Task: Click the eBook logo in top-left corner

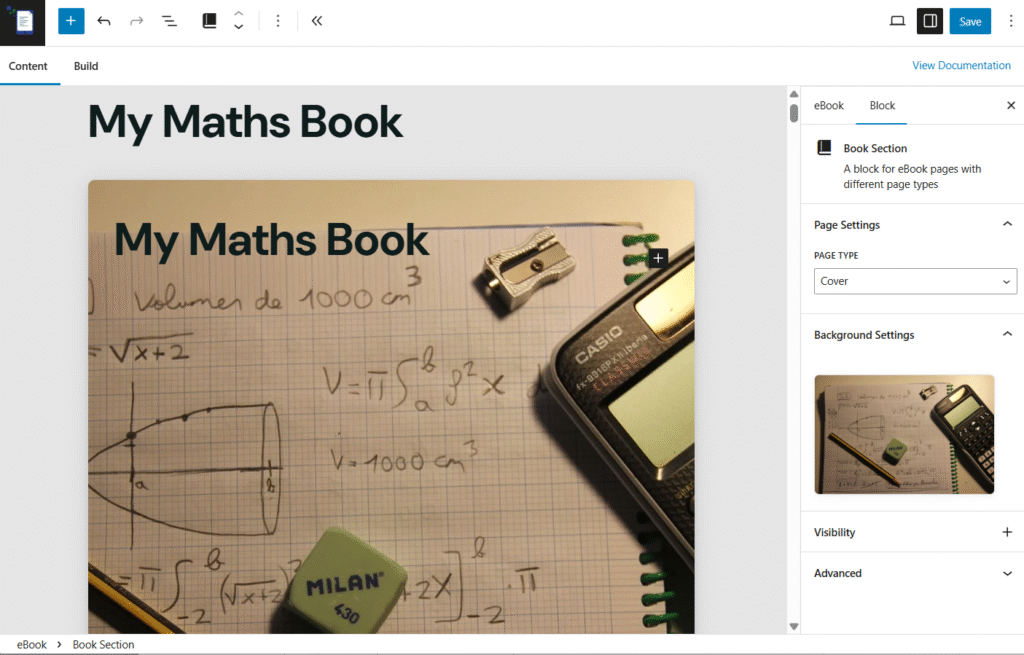Action: coord(23,22)
